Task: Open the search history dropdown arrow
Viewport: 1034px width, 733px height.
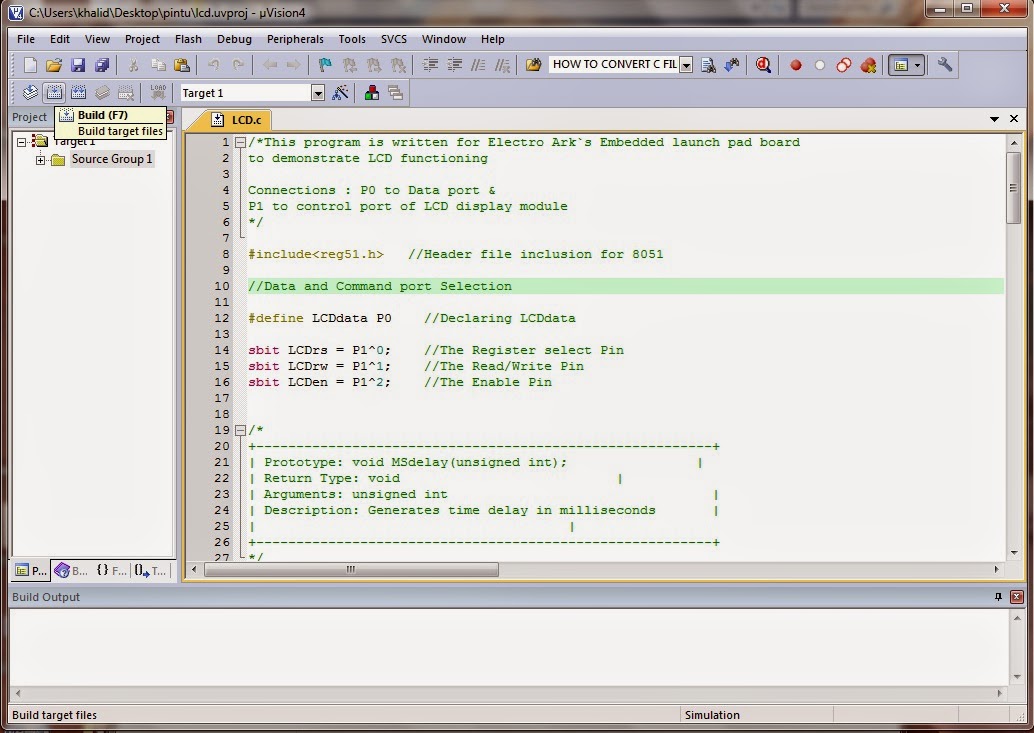Action: tap(686, 64)
